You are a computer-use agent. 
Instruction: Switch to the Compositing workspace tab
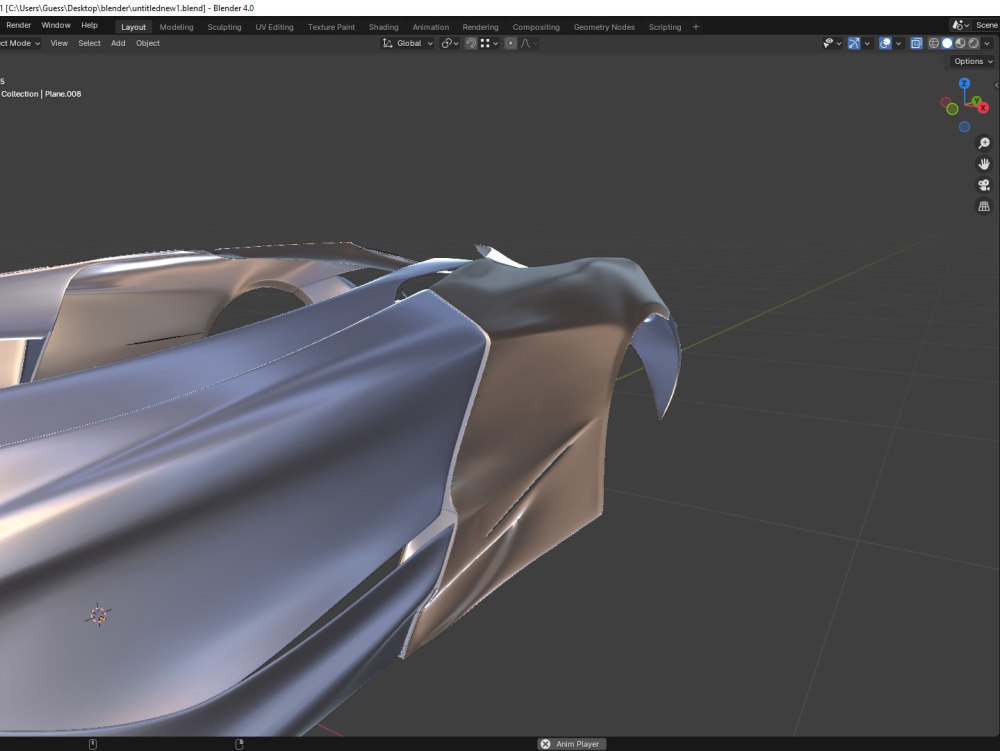[x=536, y=27]
